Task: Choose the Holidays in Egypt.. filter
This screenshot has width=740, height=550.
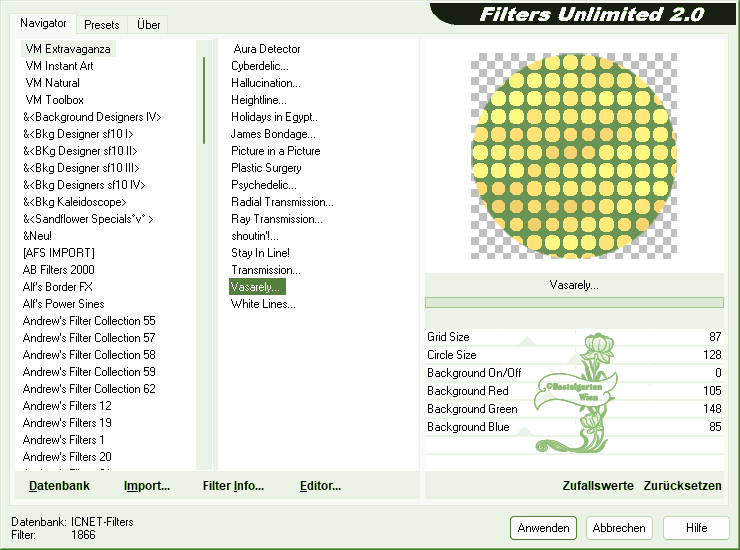Action: pyautogui.click(x=274, y=117)
